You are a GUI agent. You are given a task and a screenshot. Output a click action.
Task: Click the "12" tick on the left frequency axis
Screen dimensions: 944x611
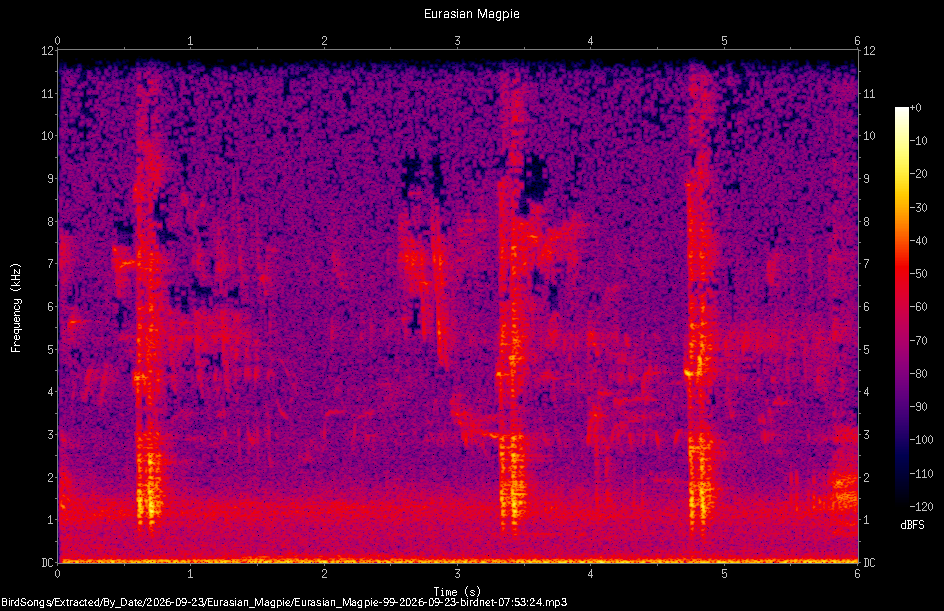47,51
